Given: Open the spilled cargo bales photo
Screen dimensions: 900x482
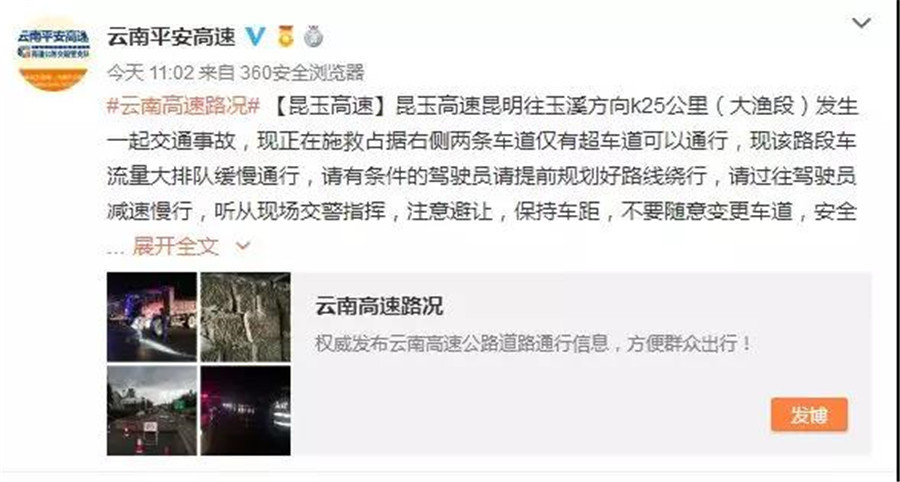Looking at the screenshot, I should tap(246, 317).
